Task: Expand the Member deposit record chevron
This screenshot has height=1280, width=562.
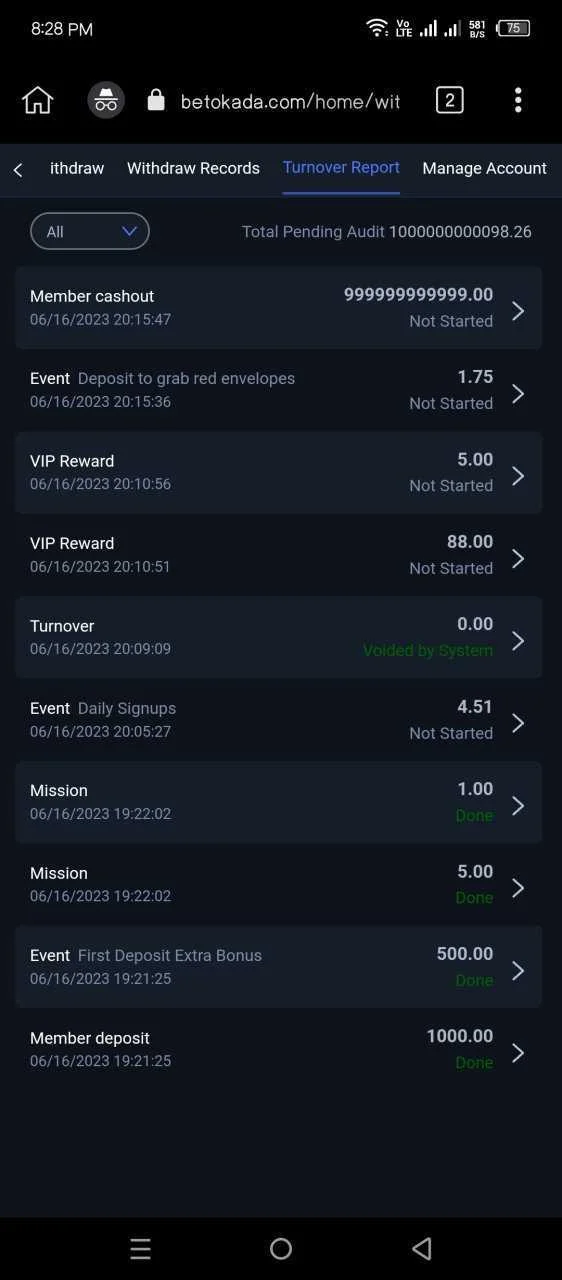Action: tap(518, 1052)
